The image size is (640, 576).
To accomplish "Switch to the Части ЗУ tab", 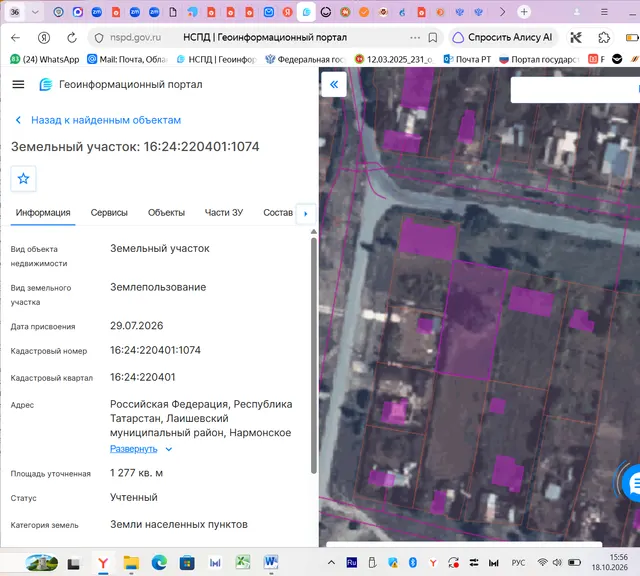I will pyautogui.click(x=224, y=213).
